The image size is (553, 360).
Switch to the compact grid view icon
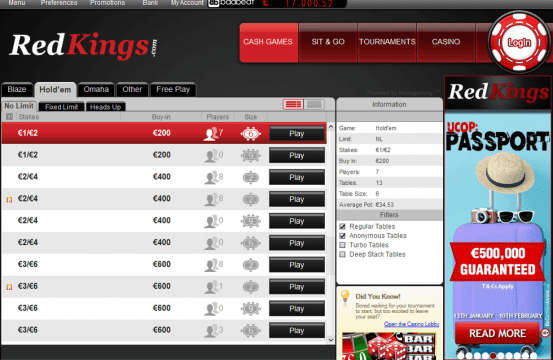314,104
